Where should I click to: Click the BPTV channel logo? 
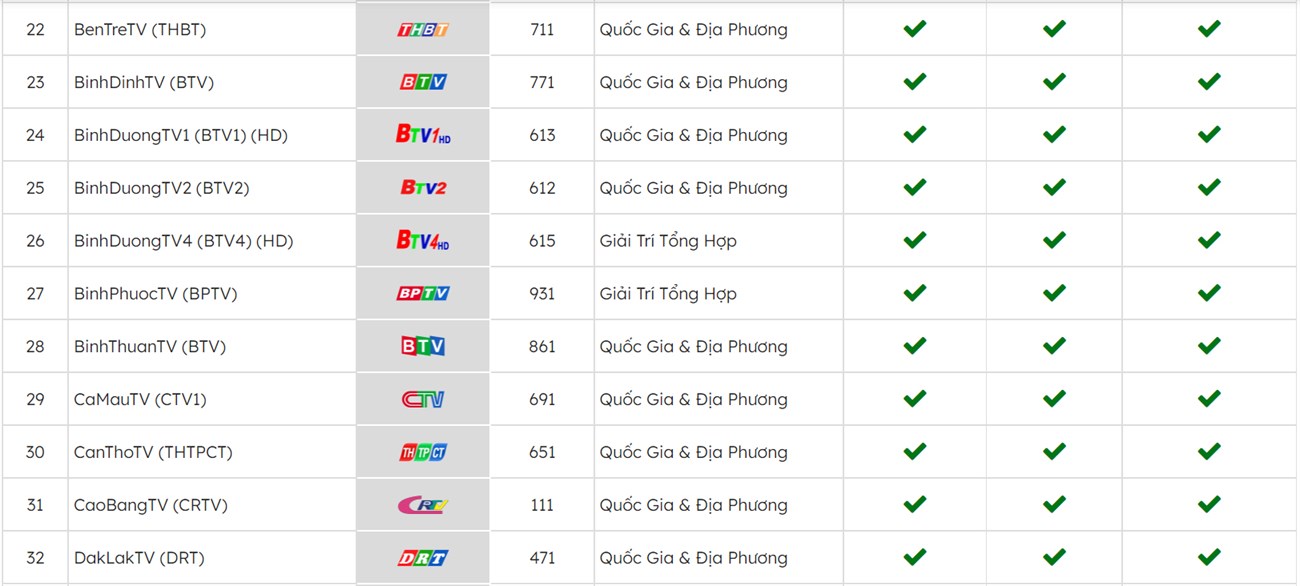(423, 294)
